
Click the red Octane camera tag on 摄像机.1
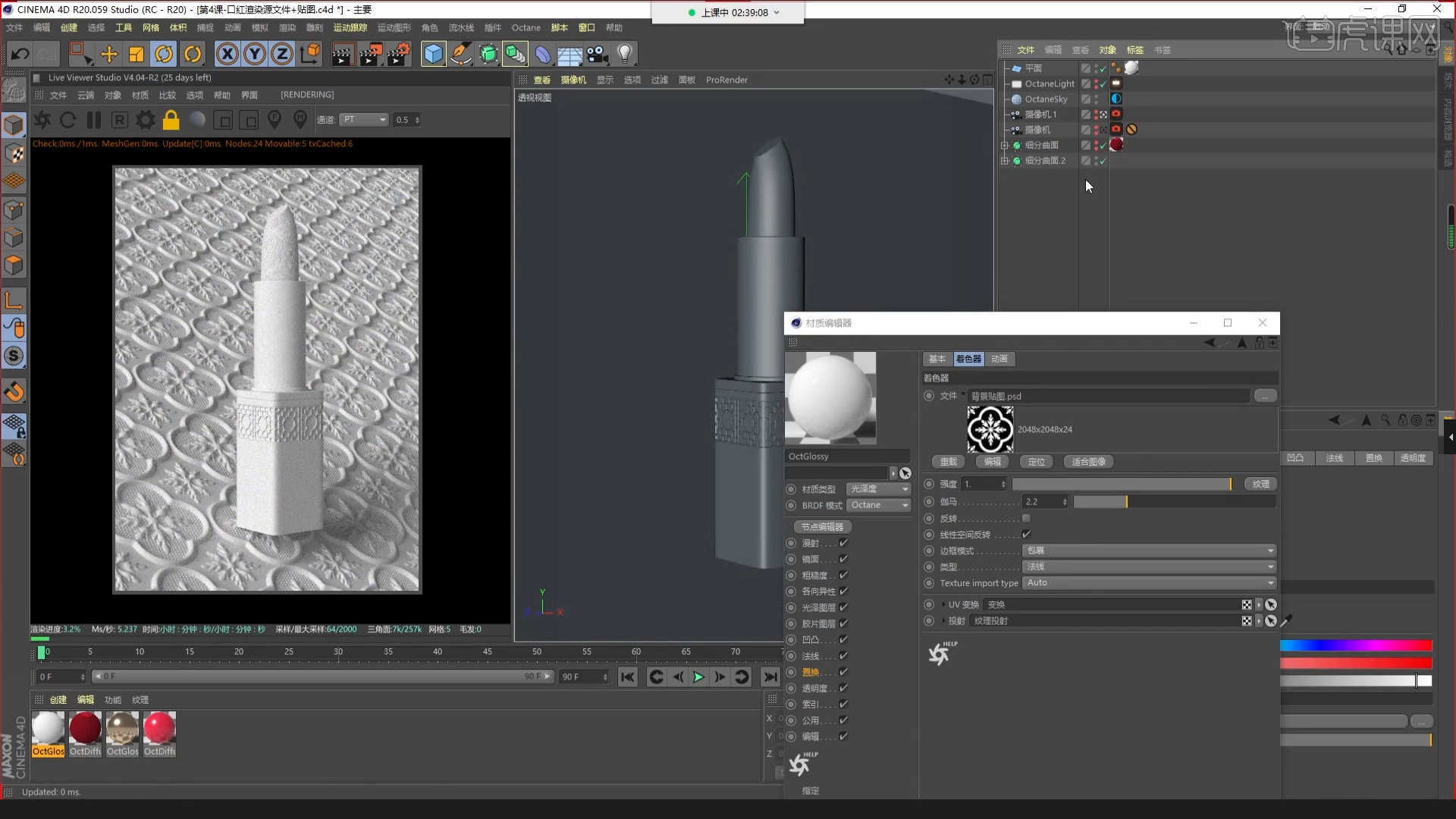point(1116,114)
